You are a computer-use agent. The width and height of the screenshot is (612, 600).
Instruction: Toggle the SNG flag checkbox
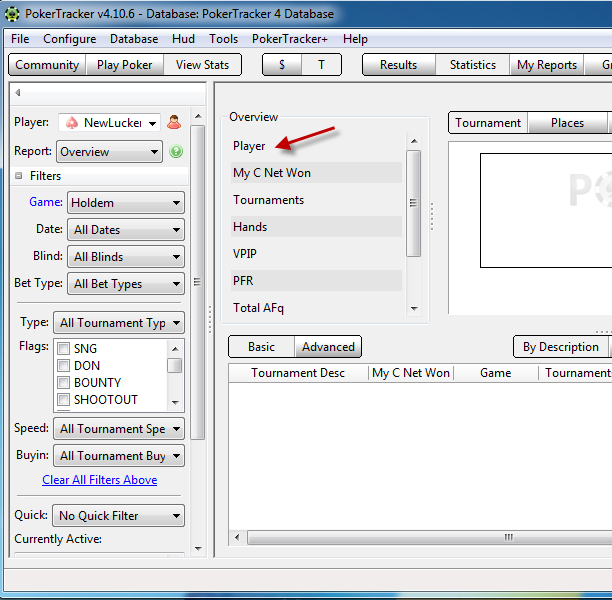pos(64,348)
